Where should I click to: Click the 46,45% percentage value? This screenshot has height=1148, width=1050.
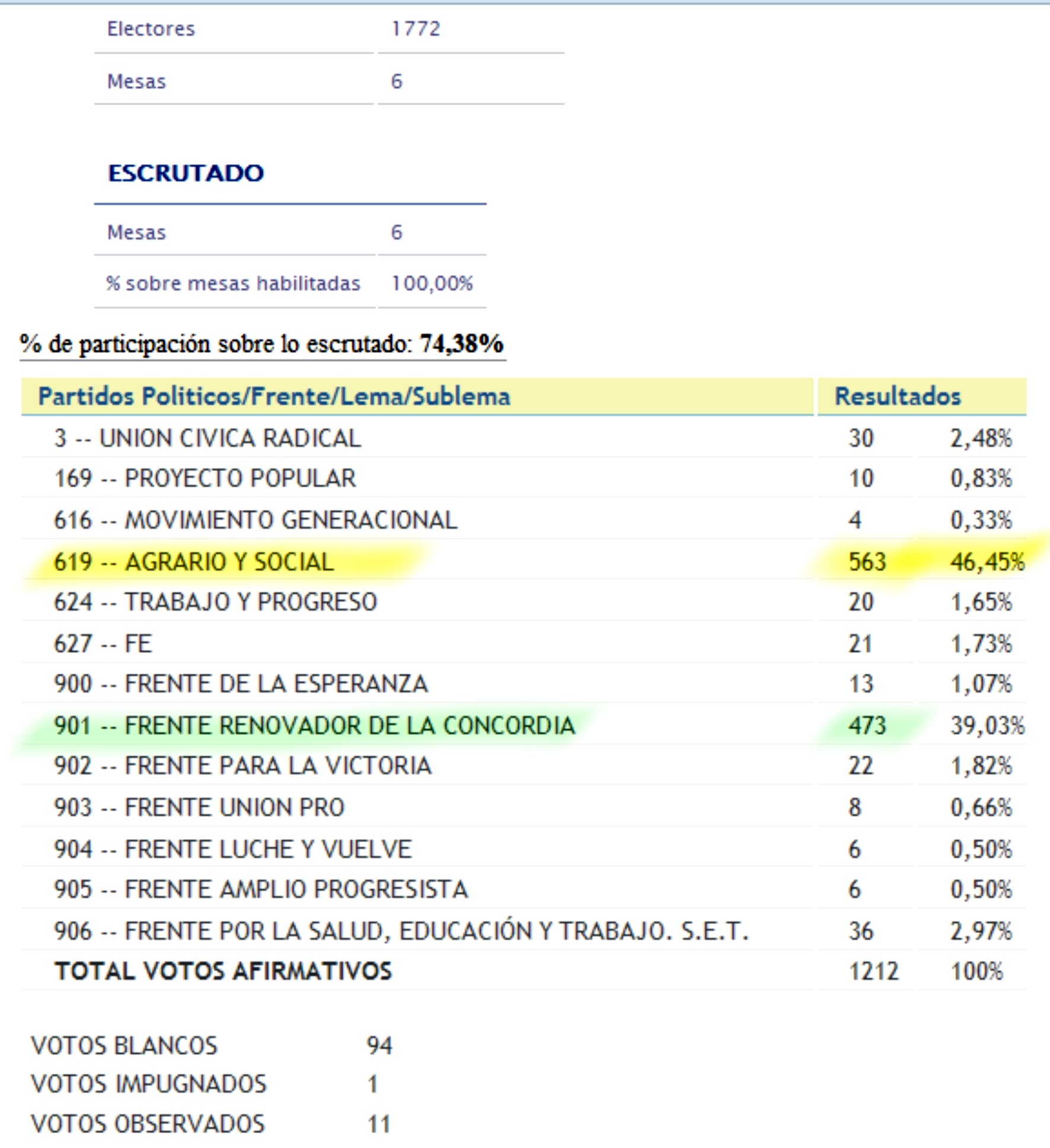pos(987,562)
